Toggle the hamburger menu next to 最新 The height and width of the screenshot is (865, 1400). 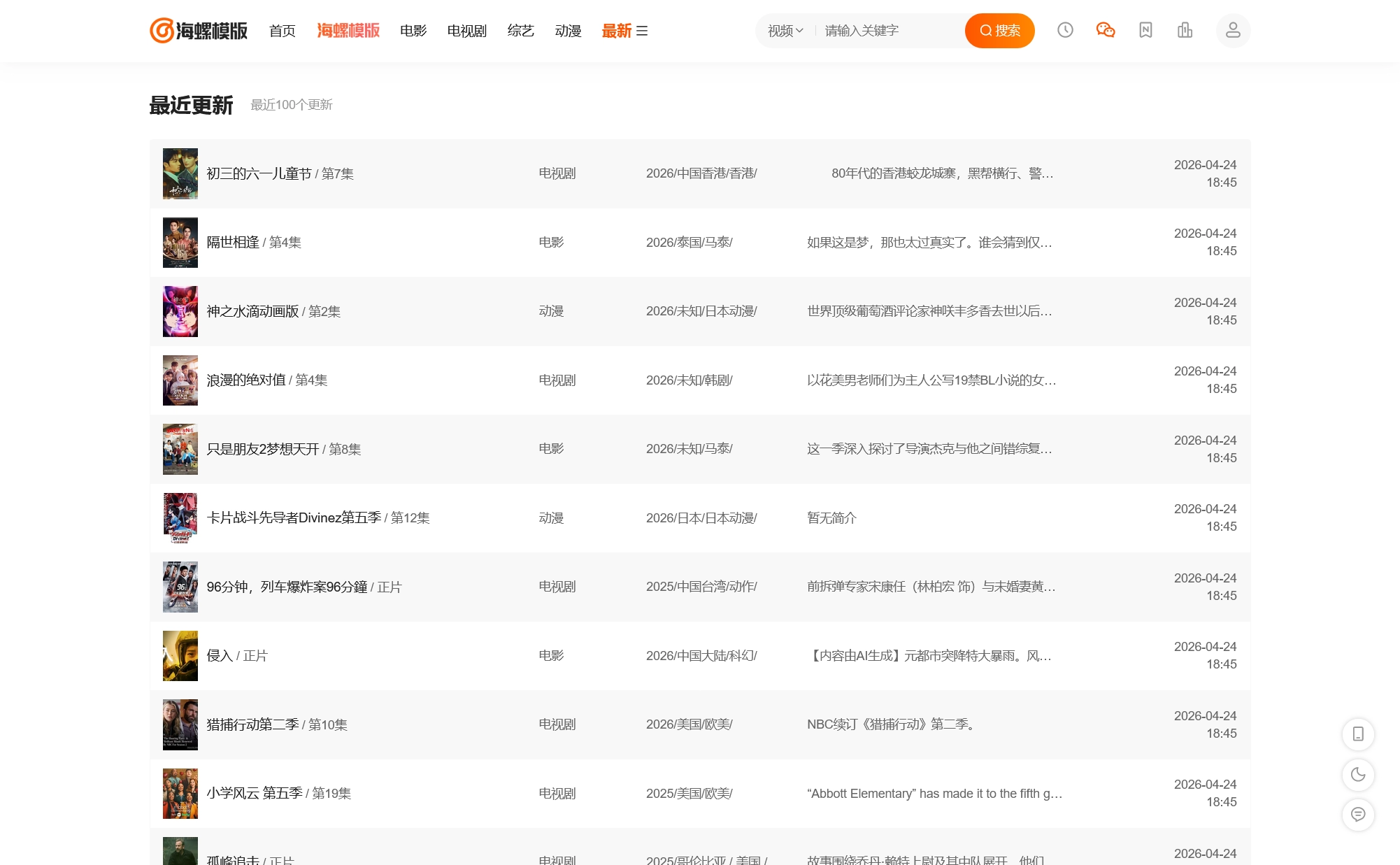point(643,31)
